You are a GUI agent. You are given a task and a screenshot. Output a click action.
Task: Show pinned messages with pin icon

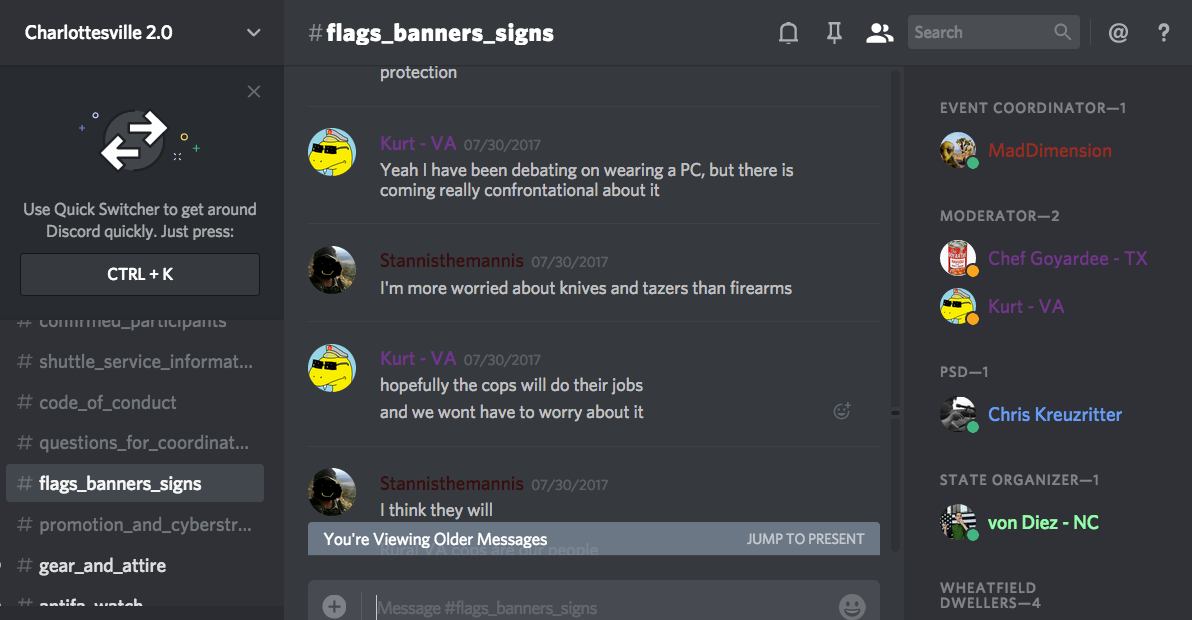(x=834, y=33)
